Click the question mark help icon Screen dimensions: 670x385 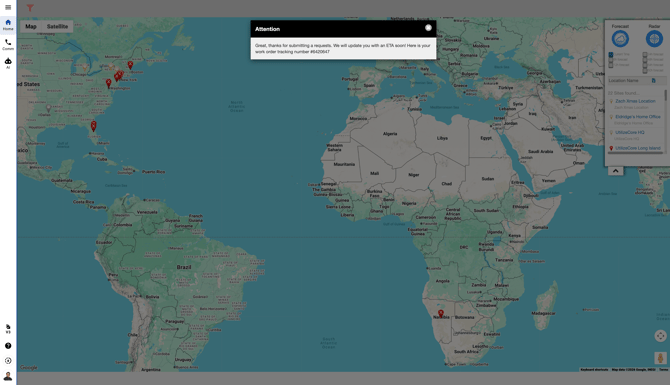(8, 346)
